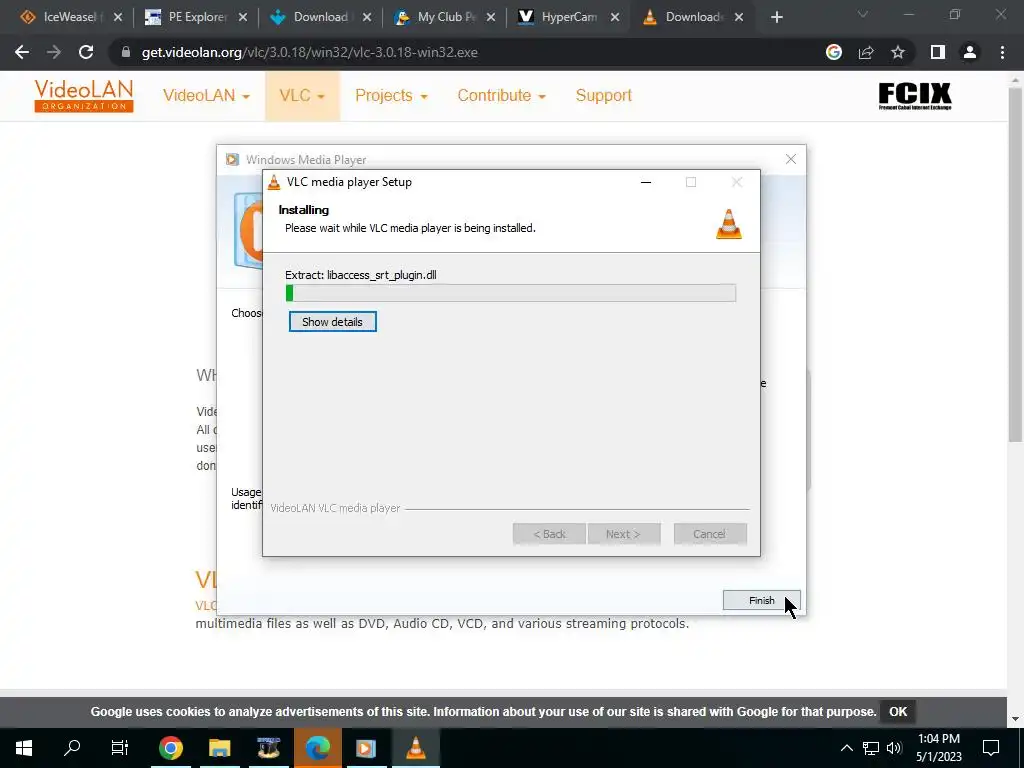The image size is (1024, 768).
Task: Click the VLC cone icon in Setup header
Action: 729,224
